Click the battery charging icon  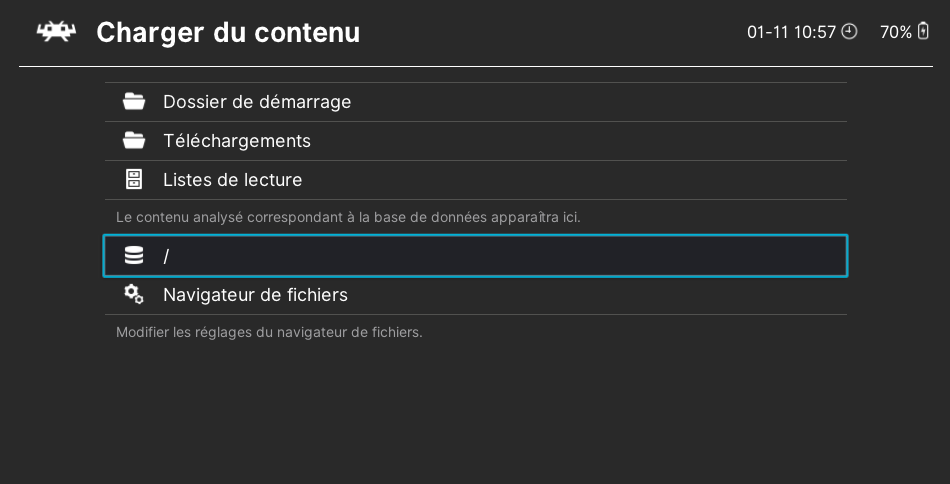pyautogui.click(x=923, y=31)
